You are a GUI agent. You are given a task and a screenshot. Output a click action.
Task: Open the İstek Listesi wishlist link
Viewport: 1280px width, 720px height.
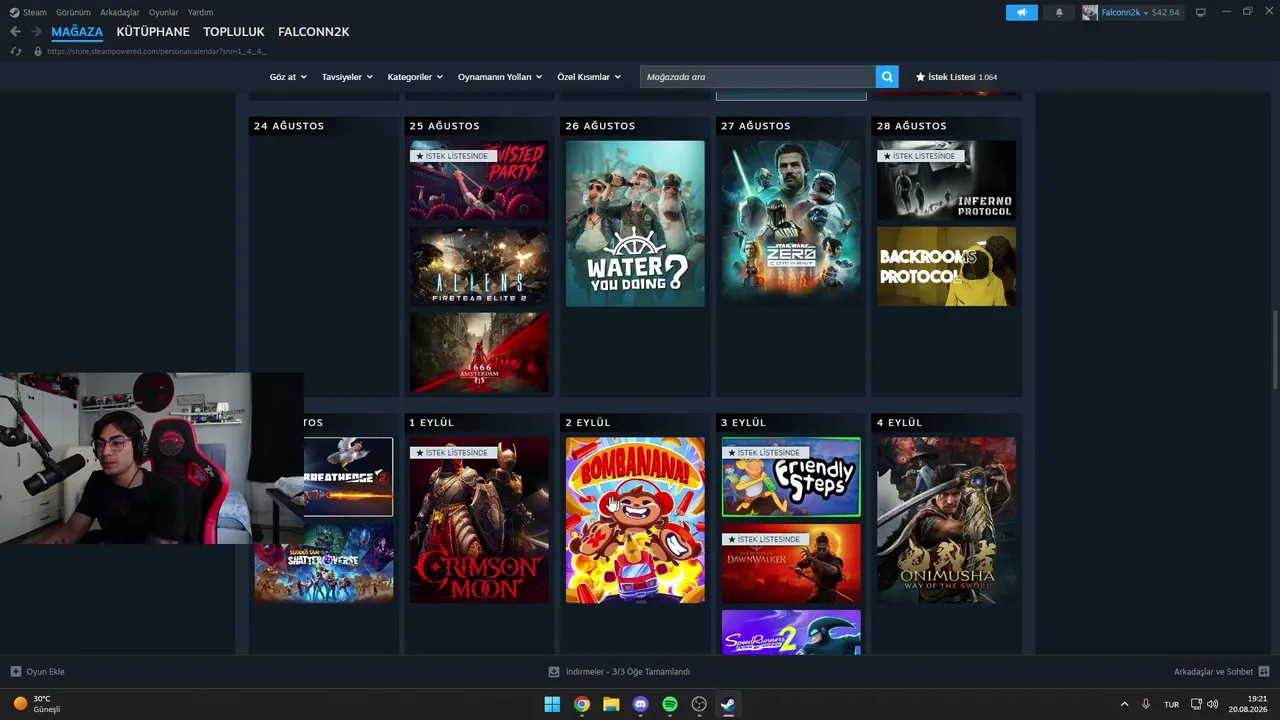pos(957,77)
